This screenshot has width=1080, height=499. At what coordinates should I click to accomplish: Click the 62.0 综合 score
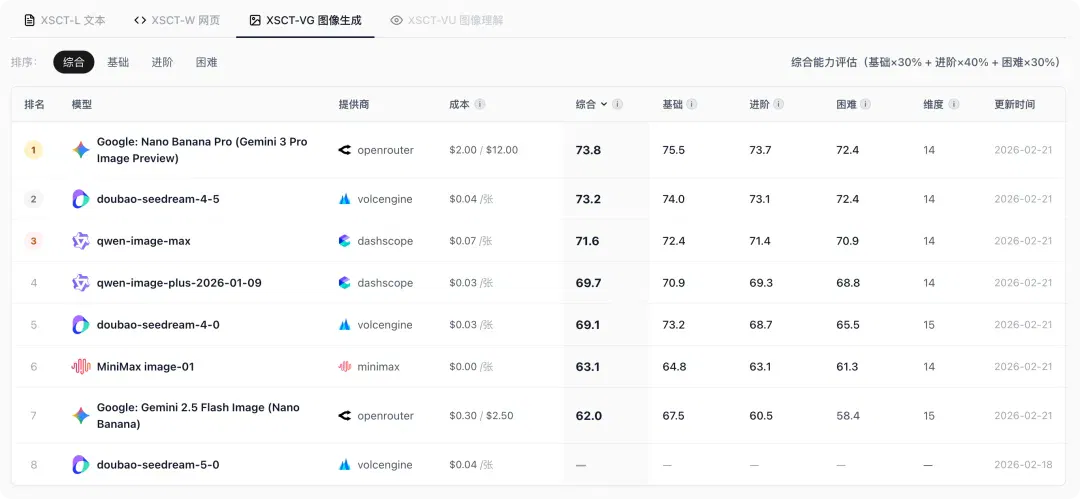(x=588, y=416)
